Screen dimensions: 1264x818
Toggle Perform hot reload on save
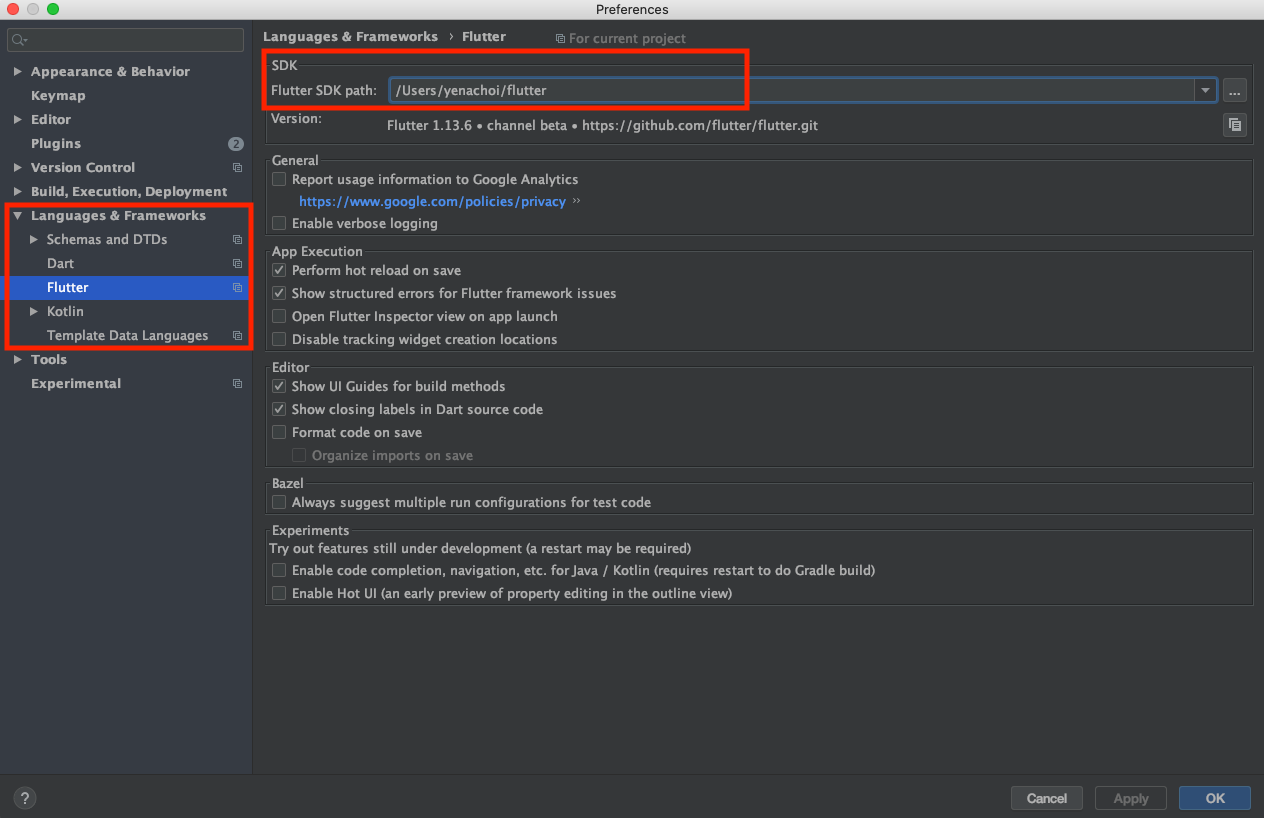(x=279, y=270)
